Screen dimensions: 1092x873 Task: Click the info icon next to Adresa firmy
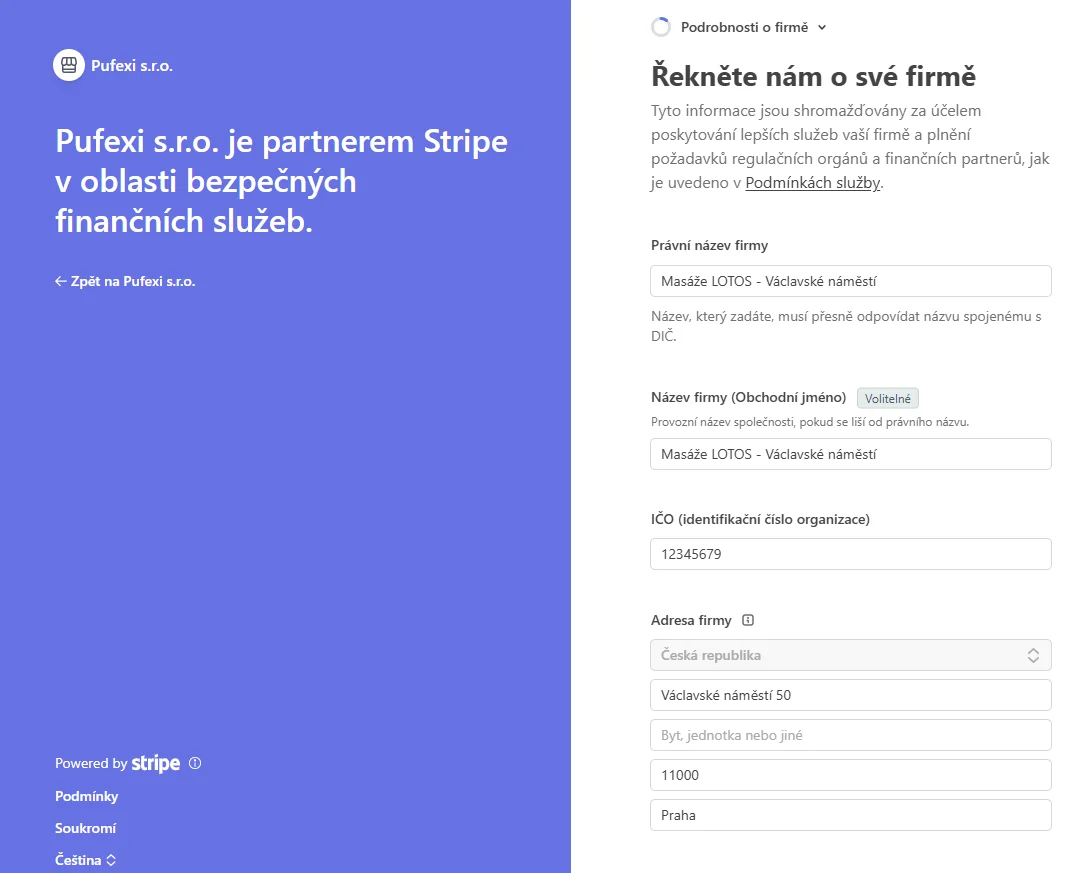pos(748,620)
